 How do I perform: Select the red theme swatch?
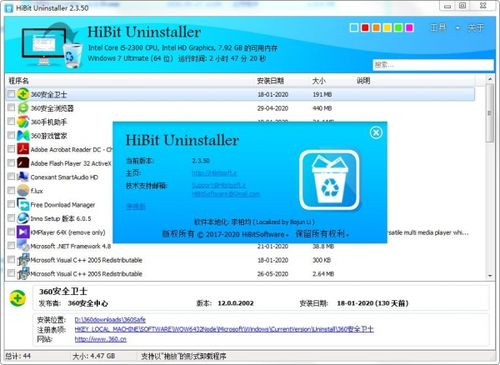tap(365, 28)
